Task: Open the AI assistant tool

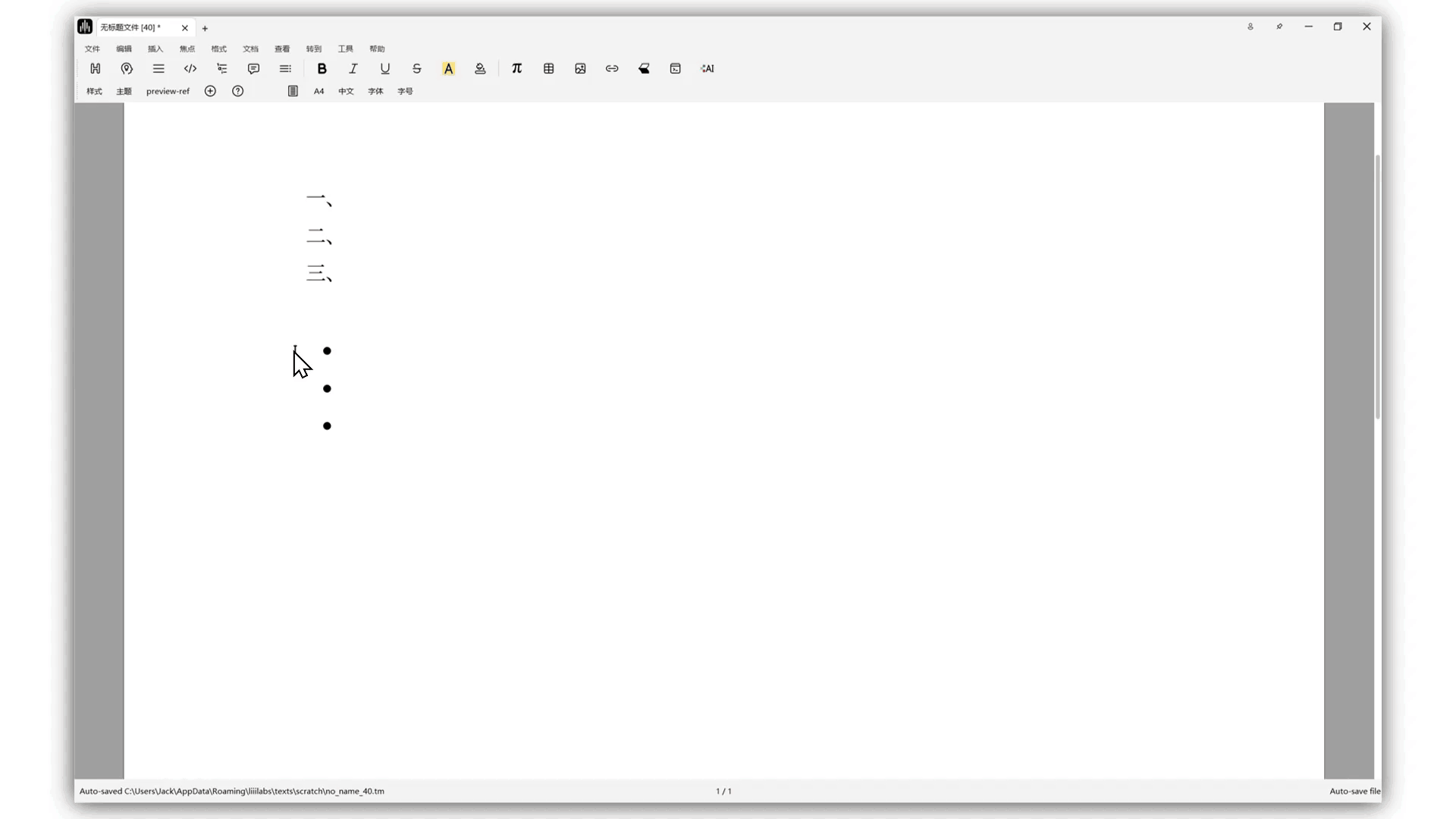Action: (707, 68)
